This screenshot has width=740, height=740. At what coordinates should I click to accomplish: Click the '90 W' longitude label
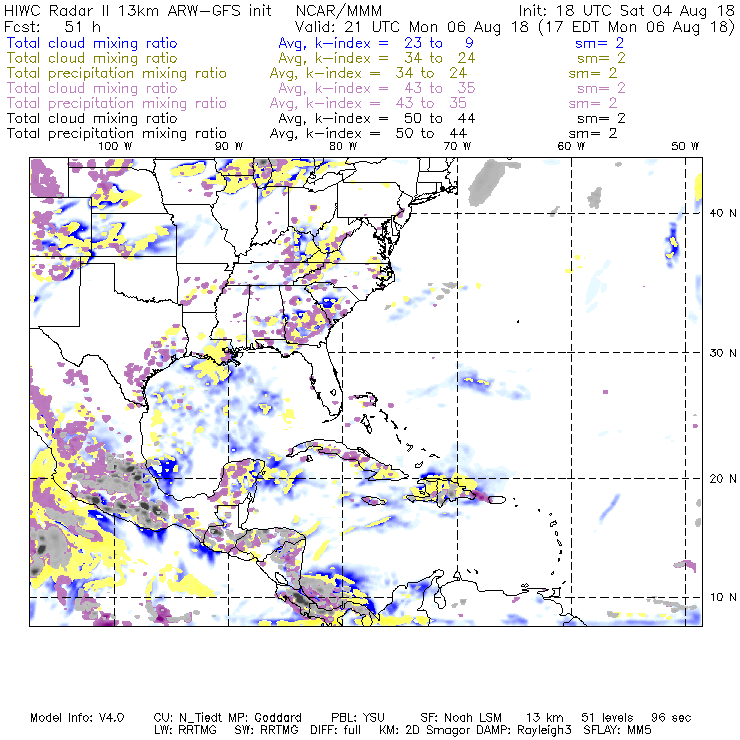[x=229, y=146]
